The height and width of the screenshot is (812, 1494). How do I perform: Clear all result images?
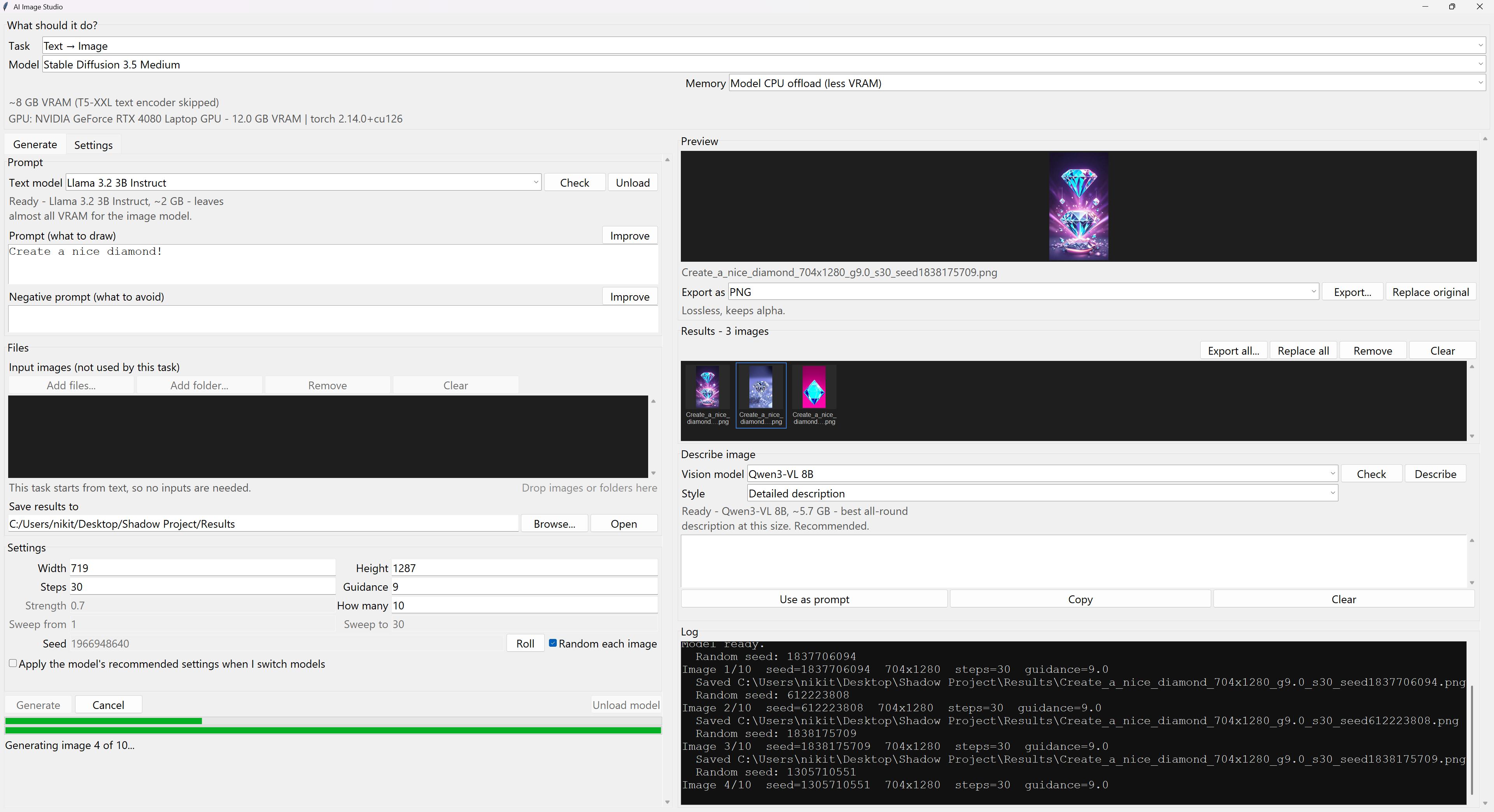pos(1442,351)
